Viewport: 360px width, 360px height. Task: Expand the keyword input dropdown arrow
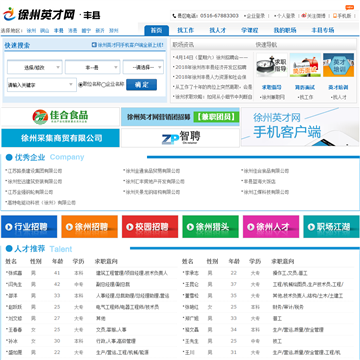pyautogui.click(x=71, y=84)
